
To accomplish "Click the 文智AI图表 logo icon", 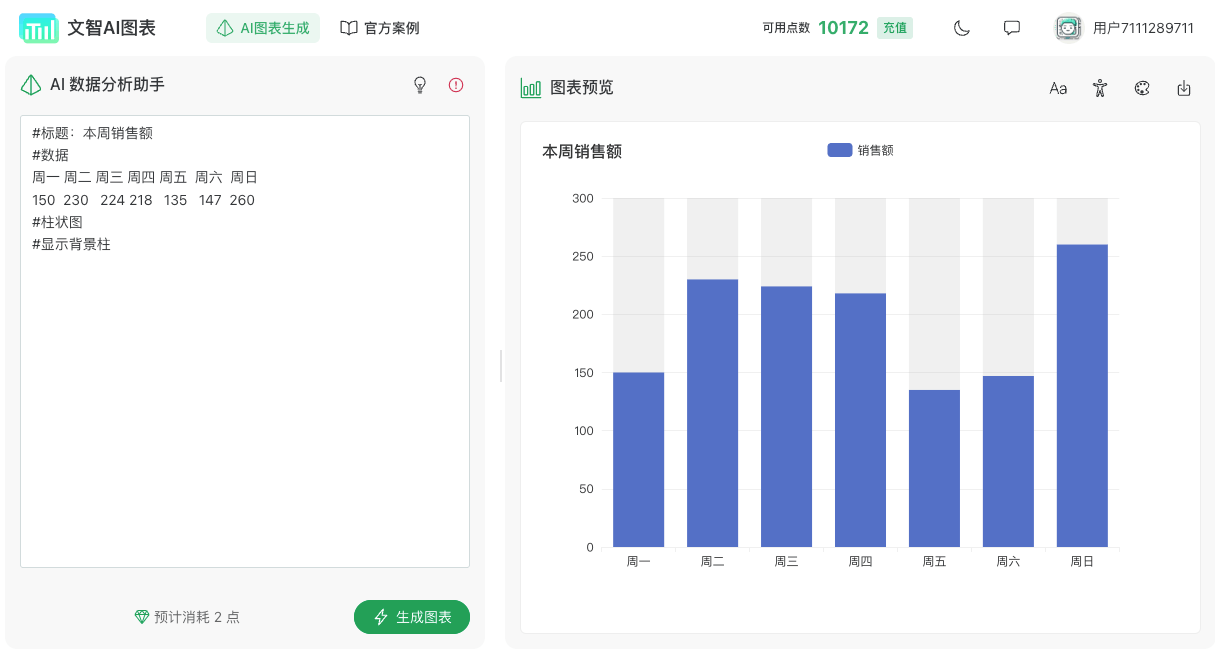I will point(39,28).
